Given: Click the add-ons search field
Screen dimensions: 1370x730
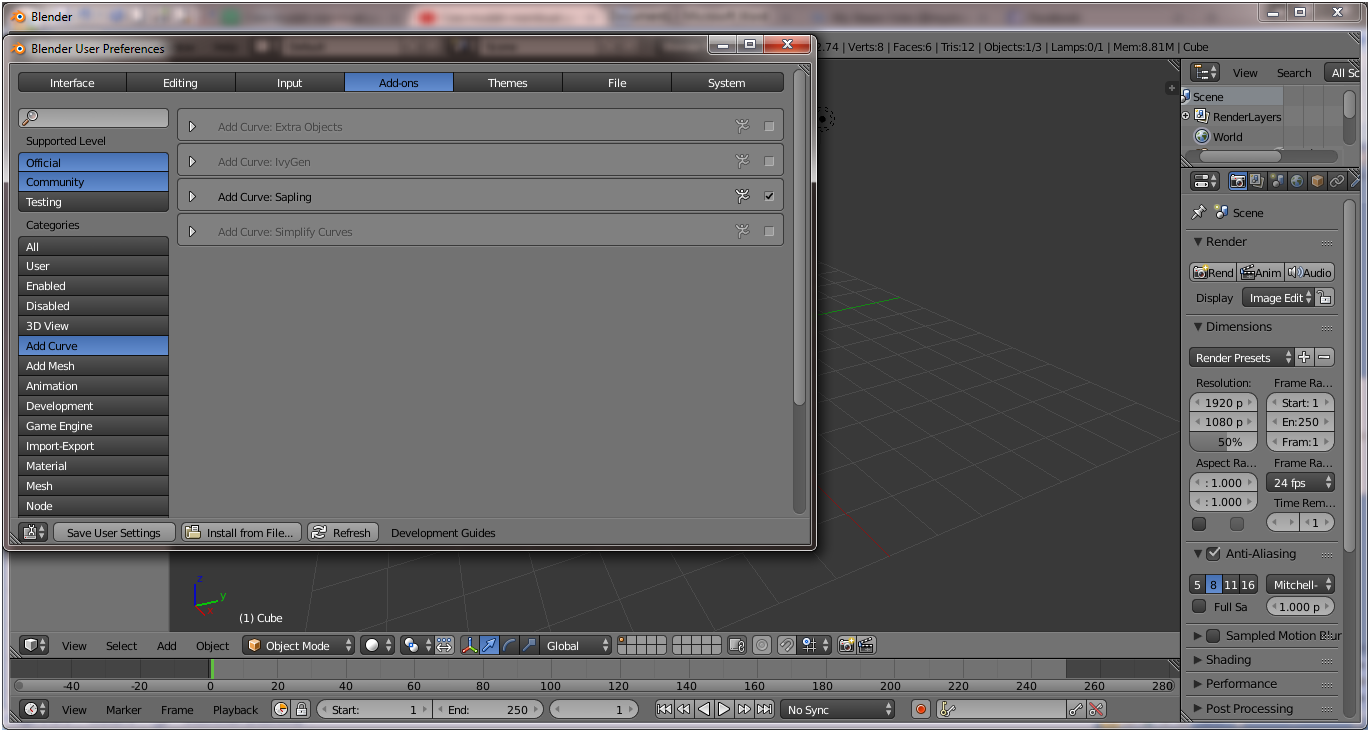Looking at the screenshot, I should tap(93, 118).
